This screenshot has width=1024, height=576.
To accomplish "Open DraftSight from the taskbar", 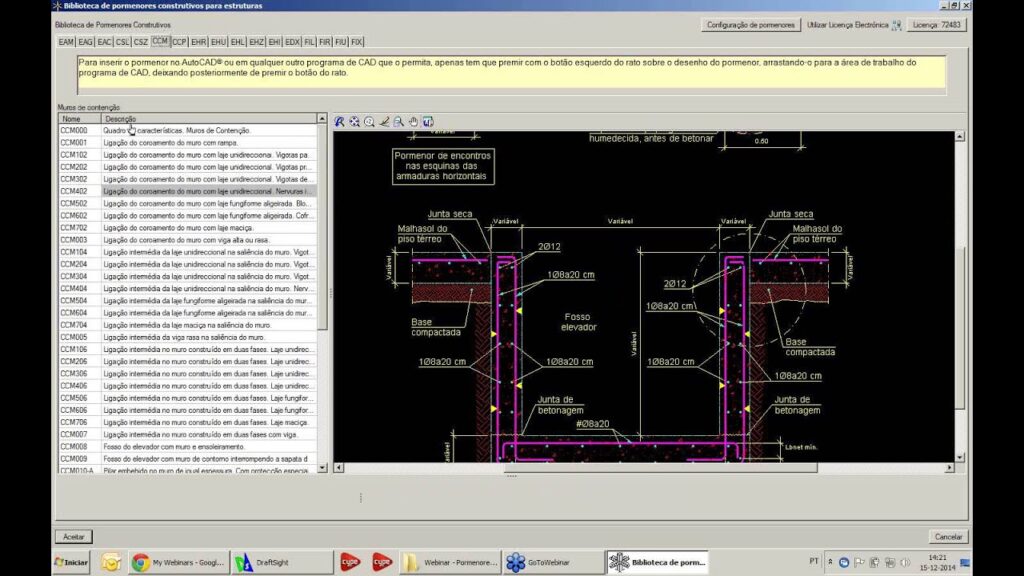I will point(267,563).
